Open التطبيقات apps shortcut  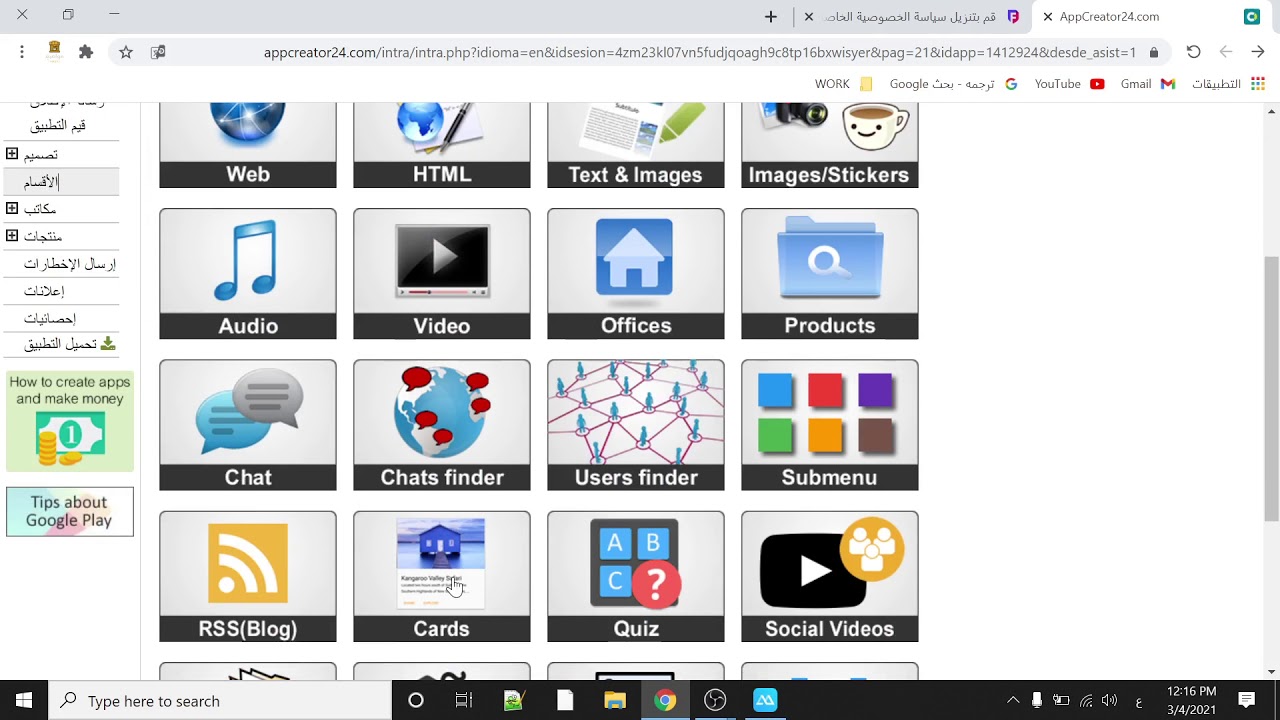pos(1228,84)
